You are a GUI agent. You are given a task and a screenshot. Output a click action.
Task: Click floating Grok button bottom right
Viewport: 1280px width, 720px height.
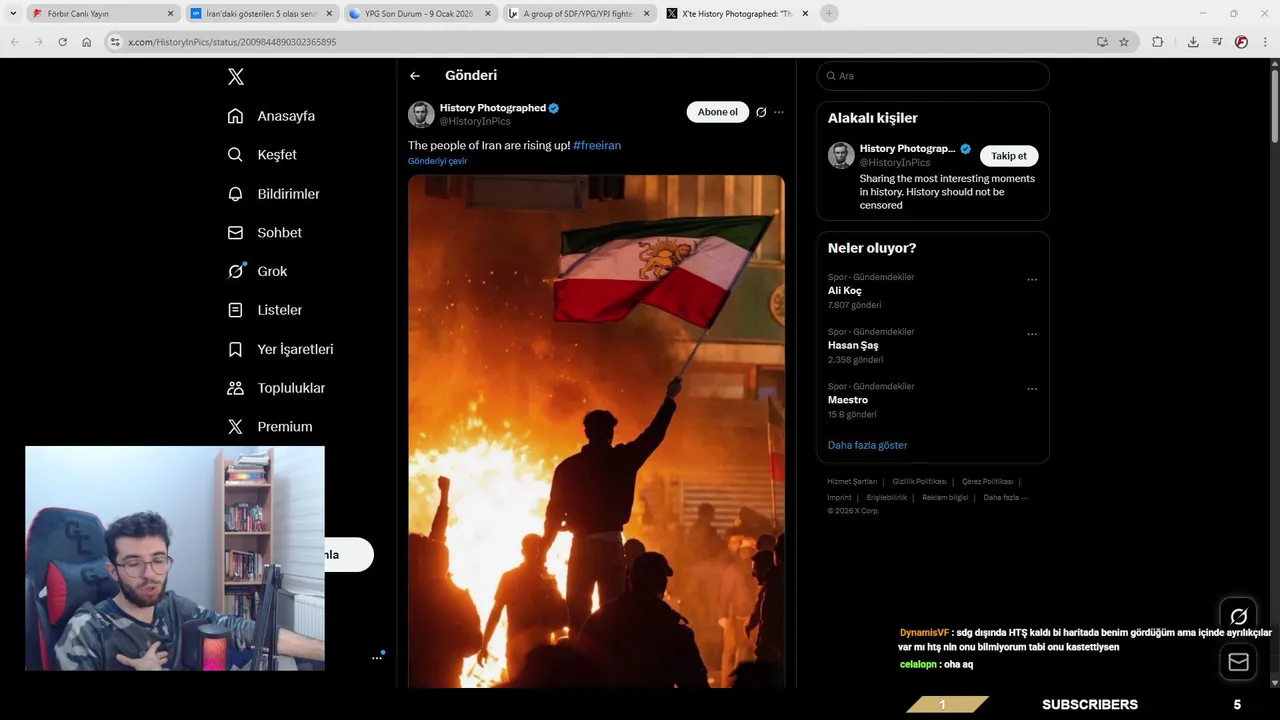point(1238,616)
